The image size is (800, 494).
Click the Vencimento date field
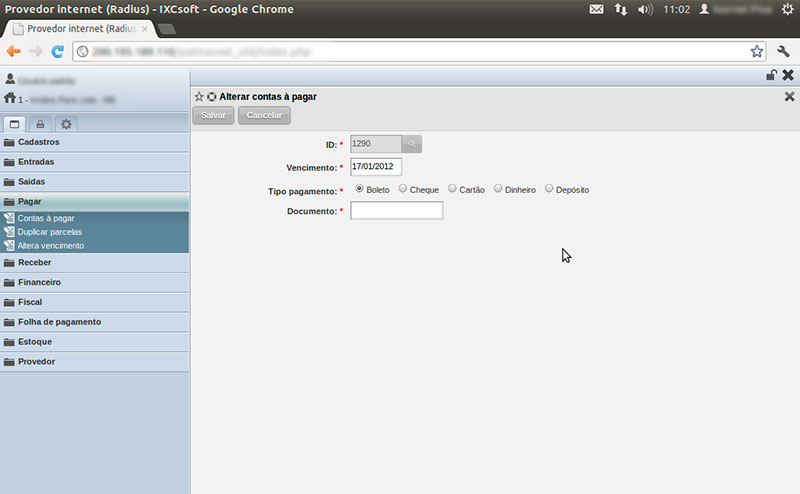click(376, 167)
